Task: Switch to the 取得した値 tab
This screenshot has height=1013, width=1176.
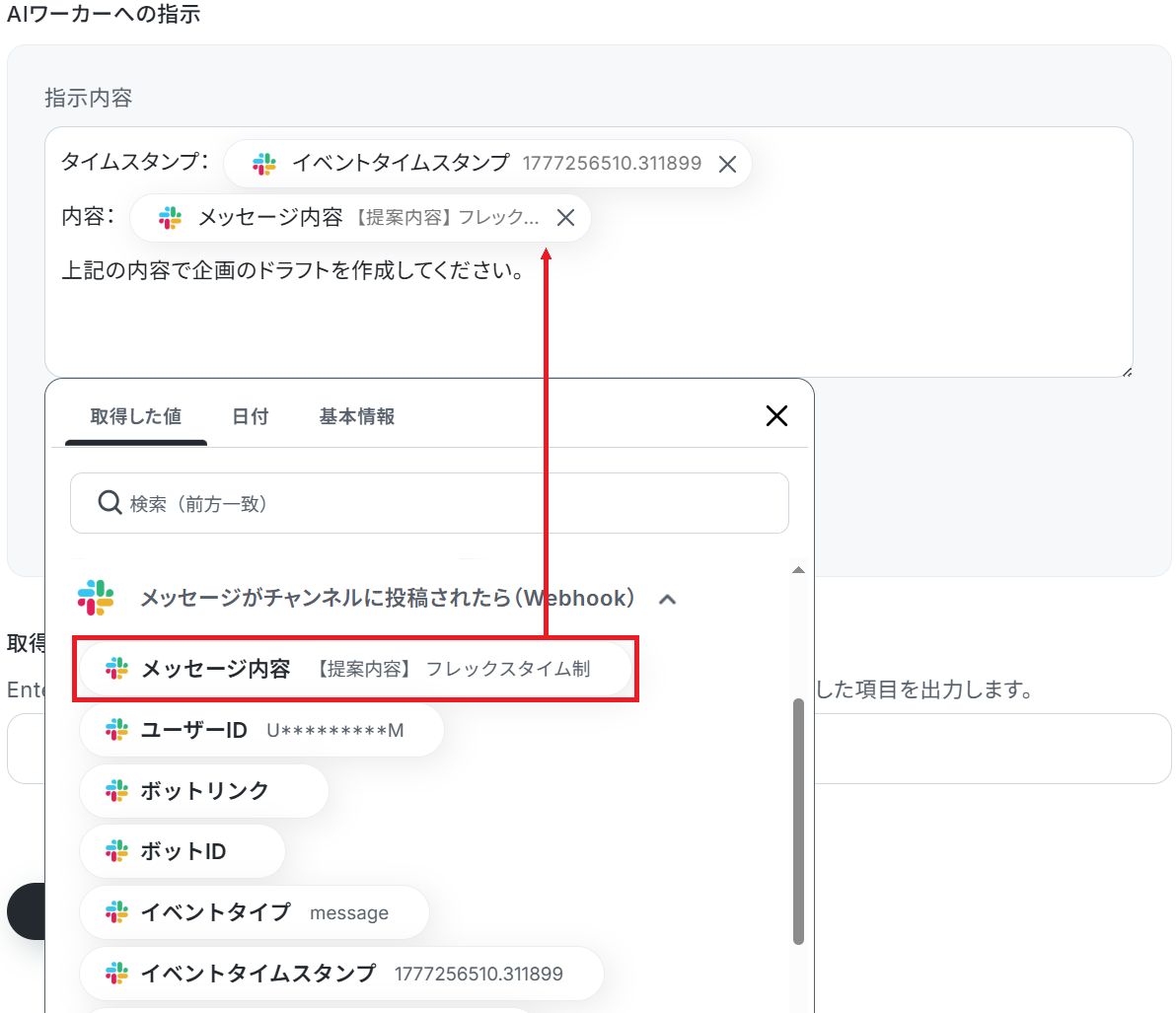Action: (x=136, y=417)
